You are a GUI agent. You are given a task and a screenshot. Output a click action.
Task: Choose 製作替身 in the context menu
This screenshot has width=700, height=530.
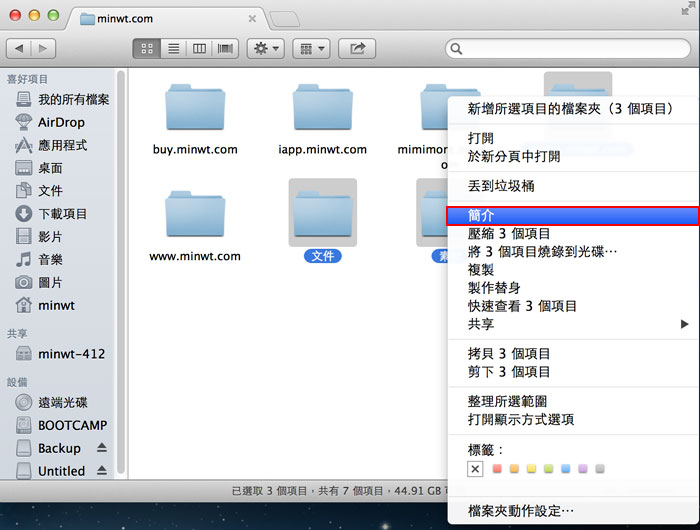[x=573, y=288]
